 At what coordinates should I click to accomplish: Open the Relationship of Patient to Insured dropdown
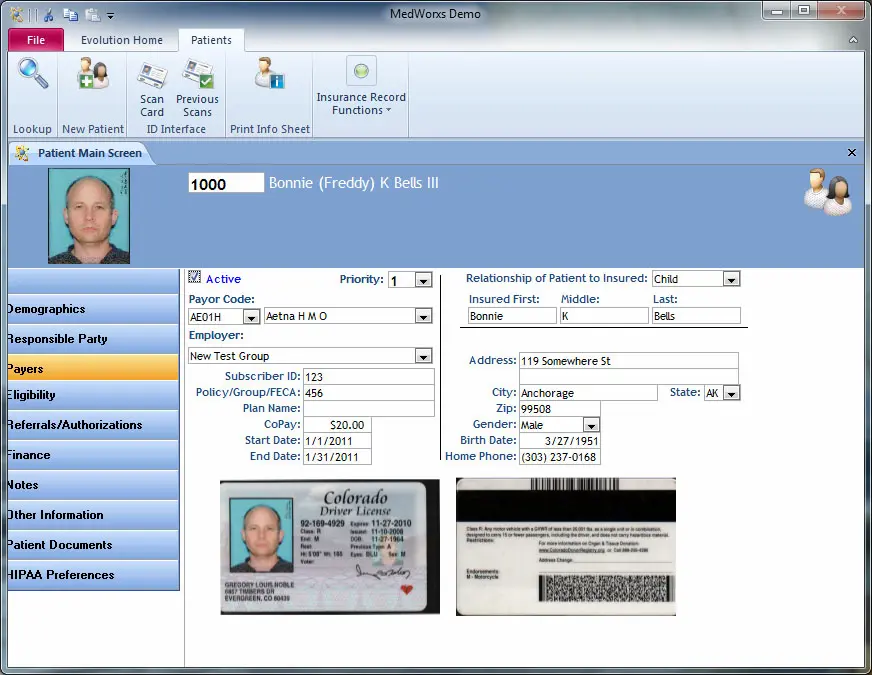[729, 279]
